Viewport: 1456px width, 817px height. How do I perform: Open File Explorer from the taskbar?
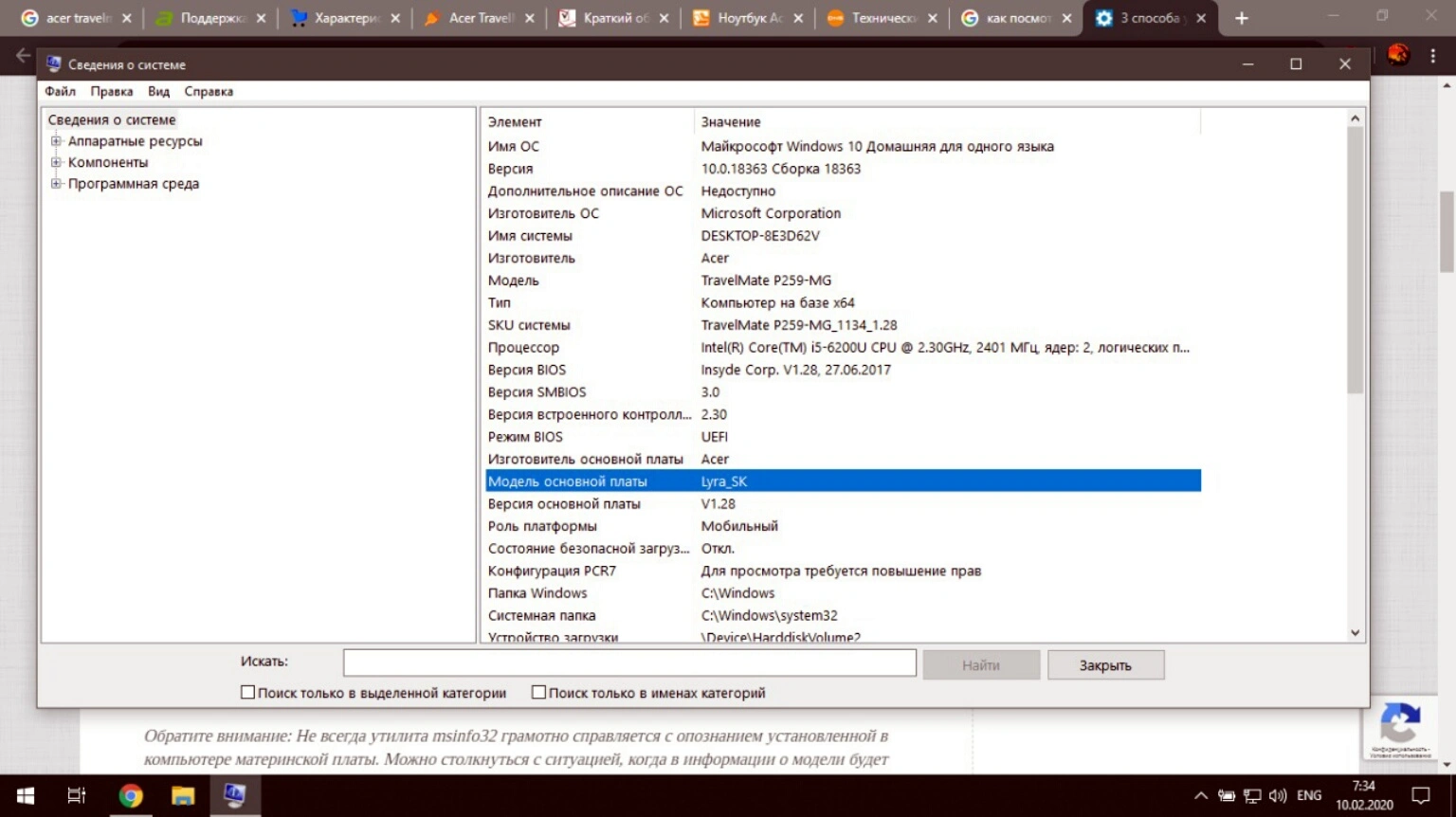pyautogui.click(x=183, y=796)
